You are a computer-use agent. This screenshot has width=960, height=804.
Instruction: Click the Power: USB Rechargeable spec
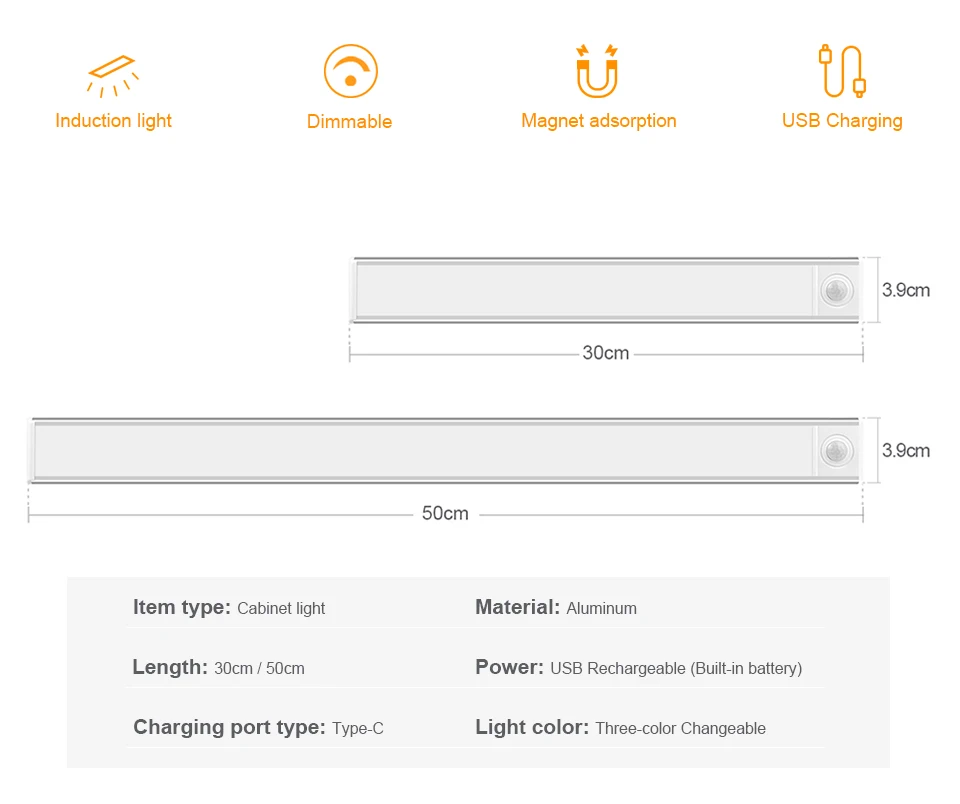coord(639,667)
